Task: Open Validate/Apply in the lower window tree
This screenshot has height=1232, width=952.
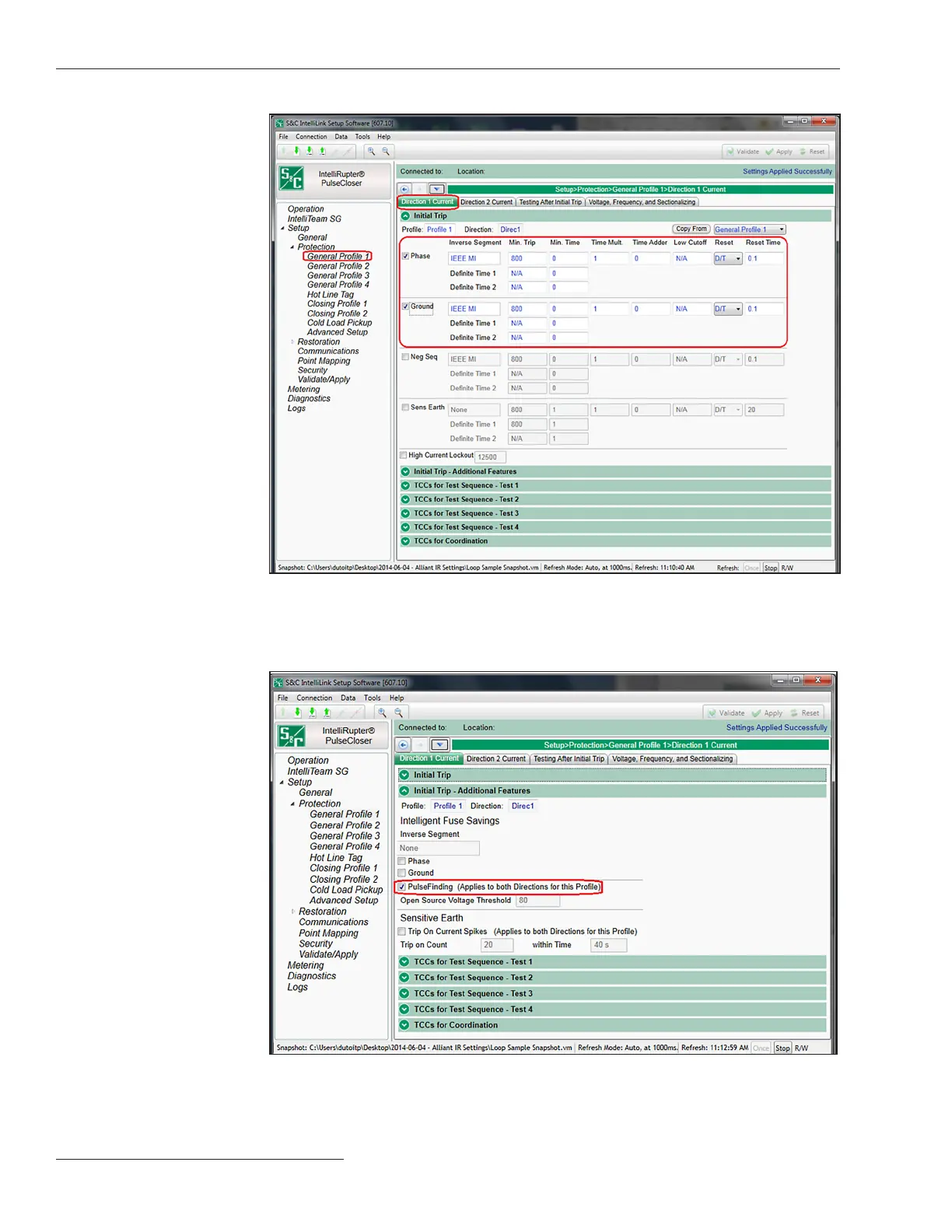Action: click(x=328, y=954)
